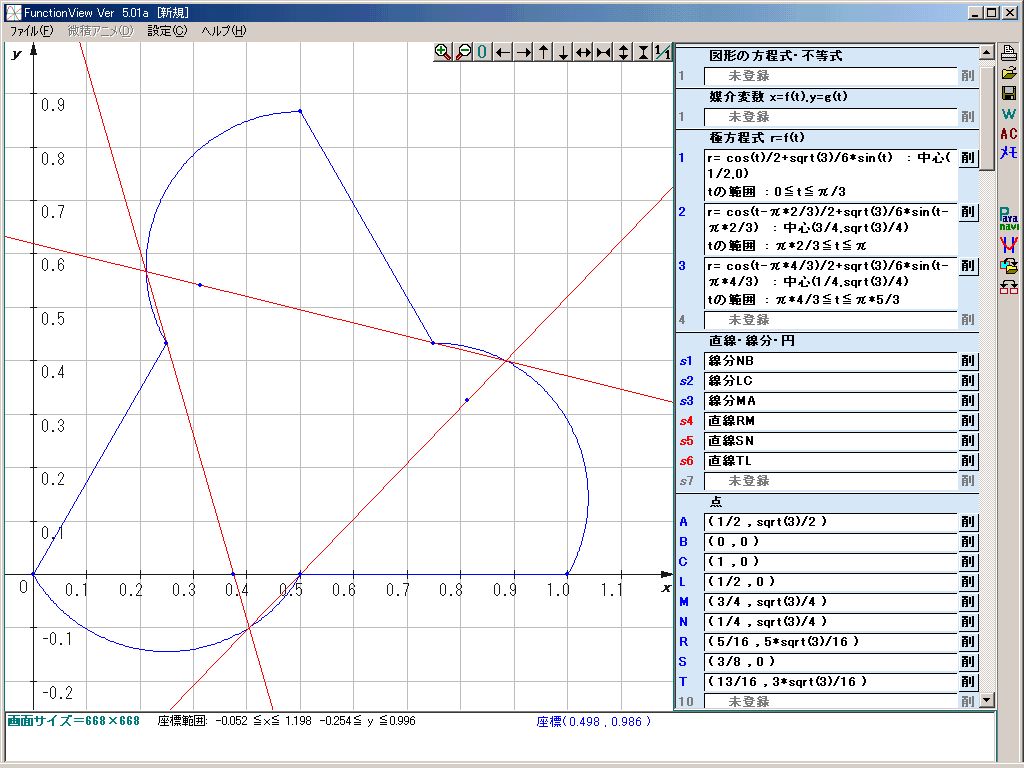The height and width of the screenshot is (768, 1024).
Task: Delete 直線TL with its 削 button
Action: [x=968, y=461]
